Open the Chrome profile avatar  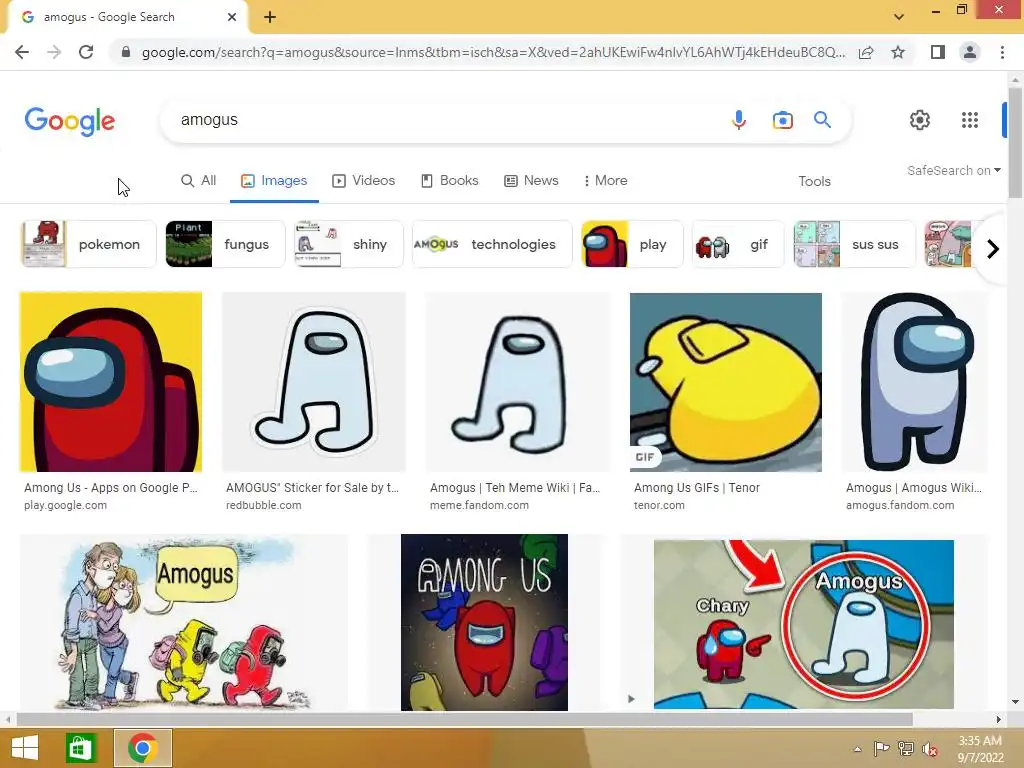tap(970, 52)
